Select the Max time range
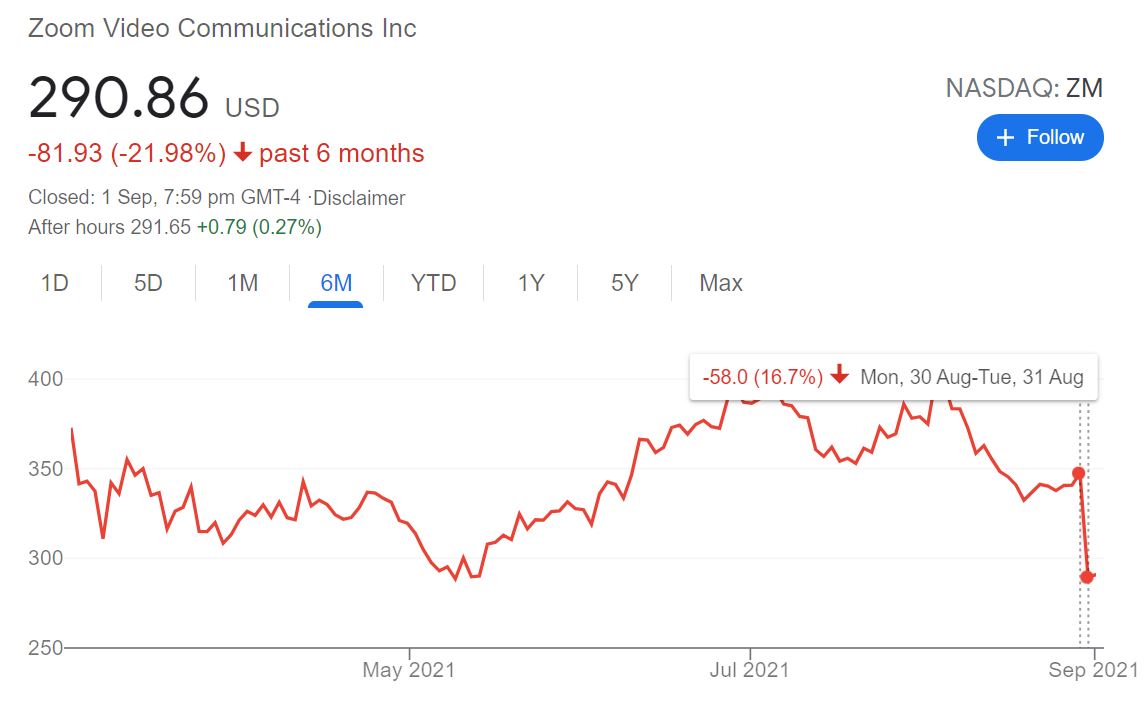This screenshot has width=1144, height=702. point(721,282)
